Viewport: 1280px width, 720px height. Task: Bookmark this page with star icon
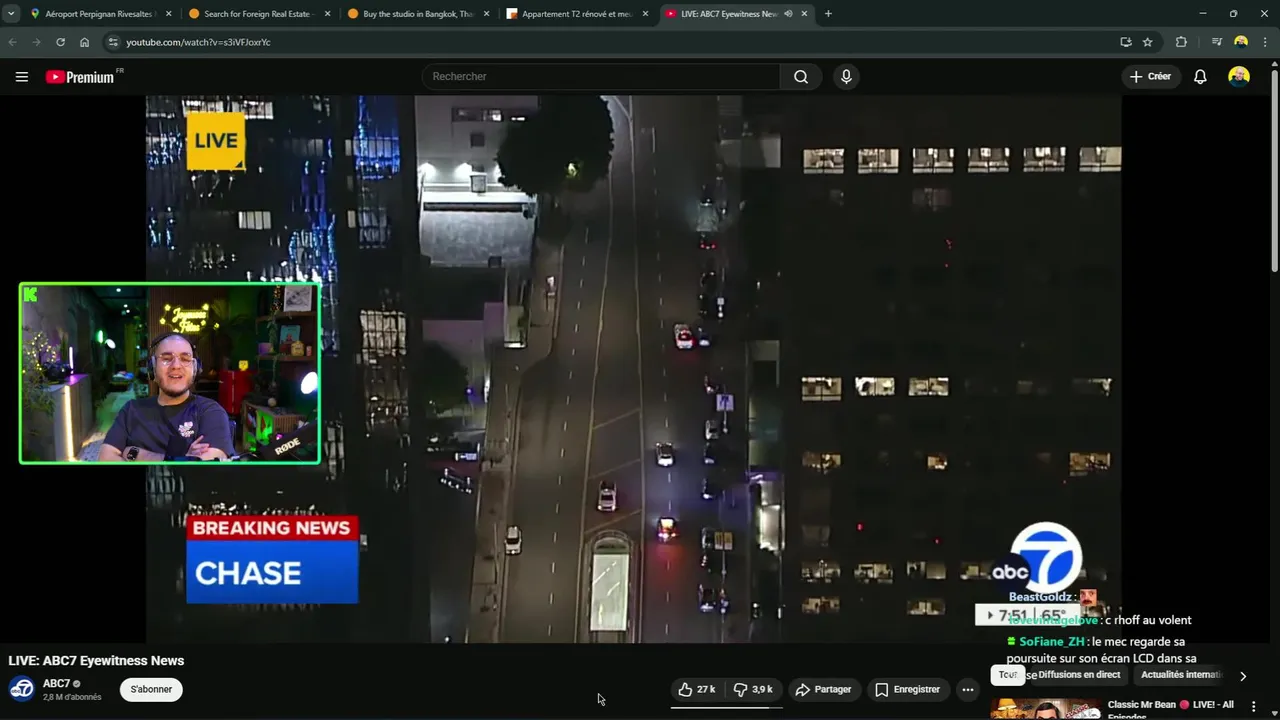[x=1148, y=42]
